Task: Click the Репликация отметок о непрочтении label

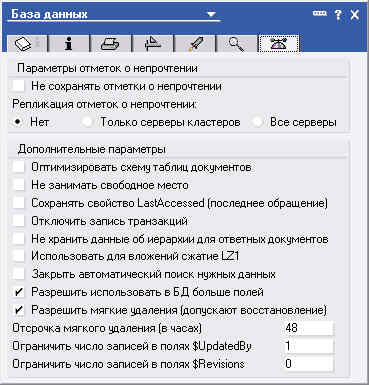Action: (x=105, y=104)
